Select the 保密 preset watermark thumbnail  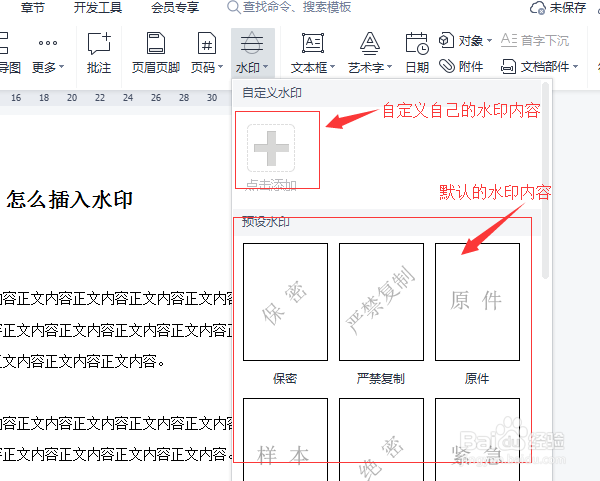285,302
